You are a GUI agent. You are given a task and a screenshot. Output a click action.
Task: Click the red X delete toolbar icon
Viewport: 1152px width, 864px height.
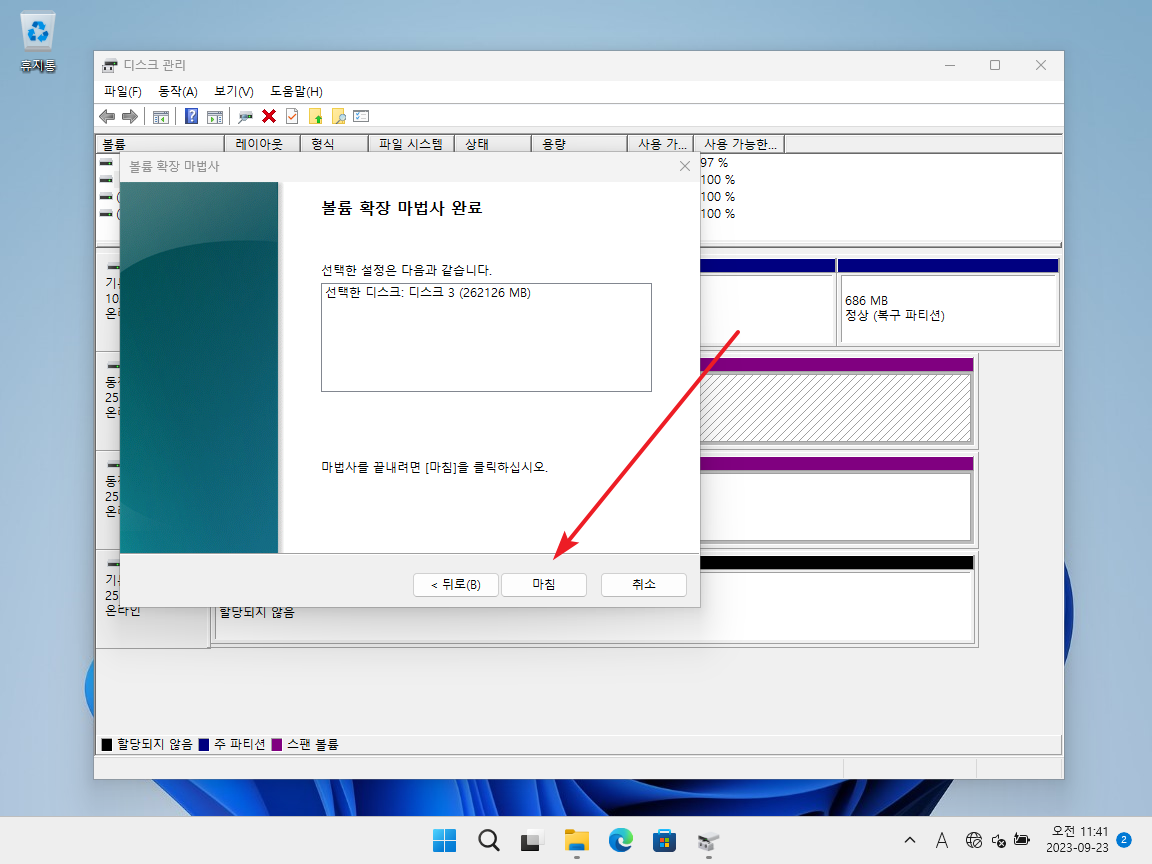(x=269, y=116)
